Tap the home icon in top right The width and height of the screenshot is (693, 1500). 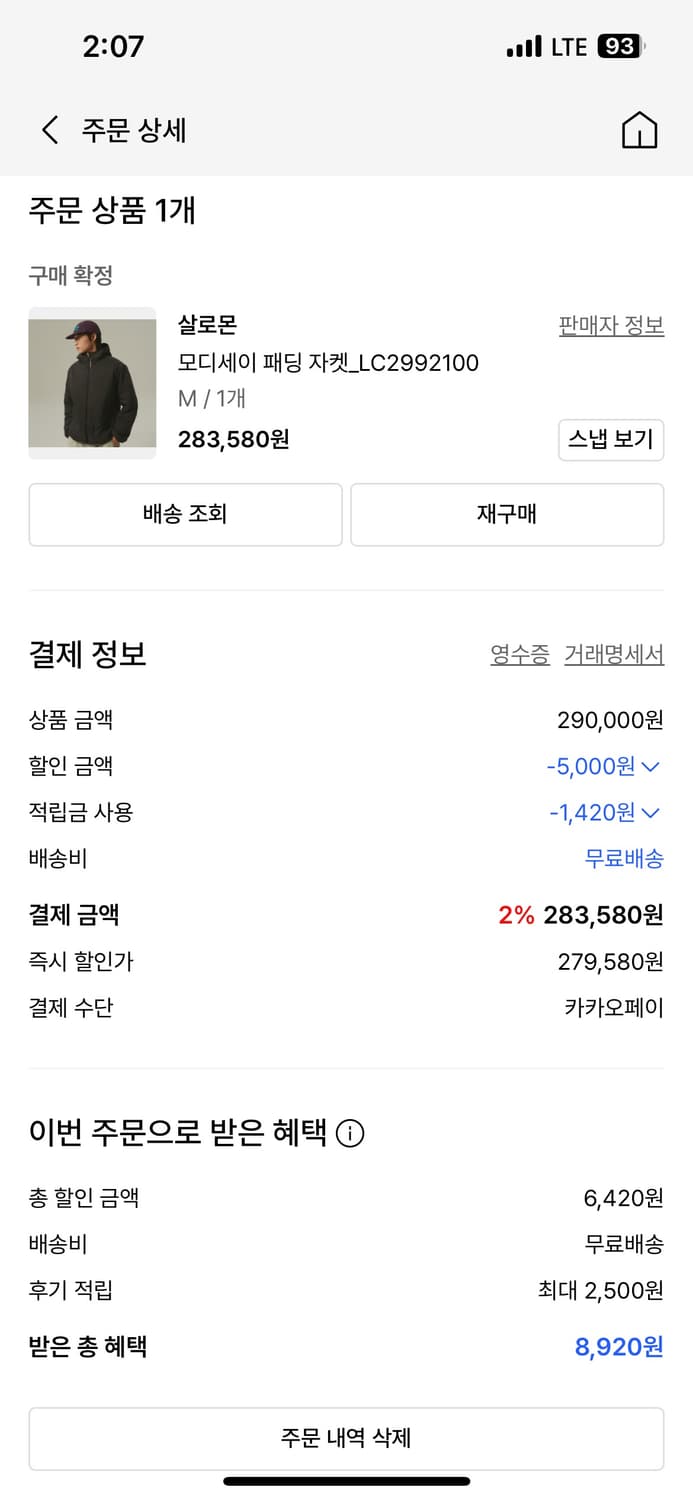[x=641, y=129]
